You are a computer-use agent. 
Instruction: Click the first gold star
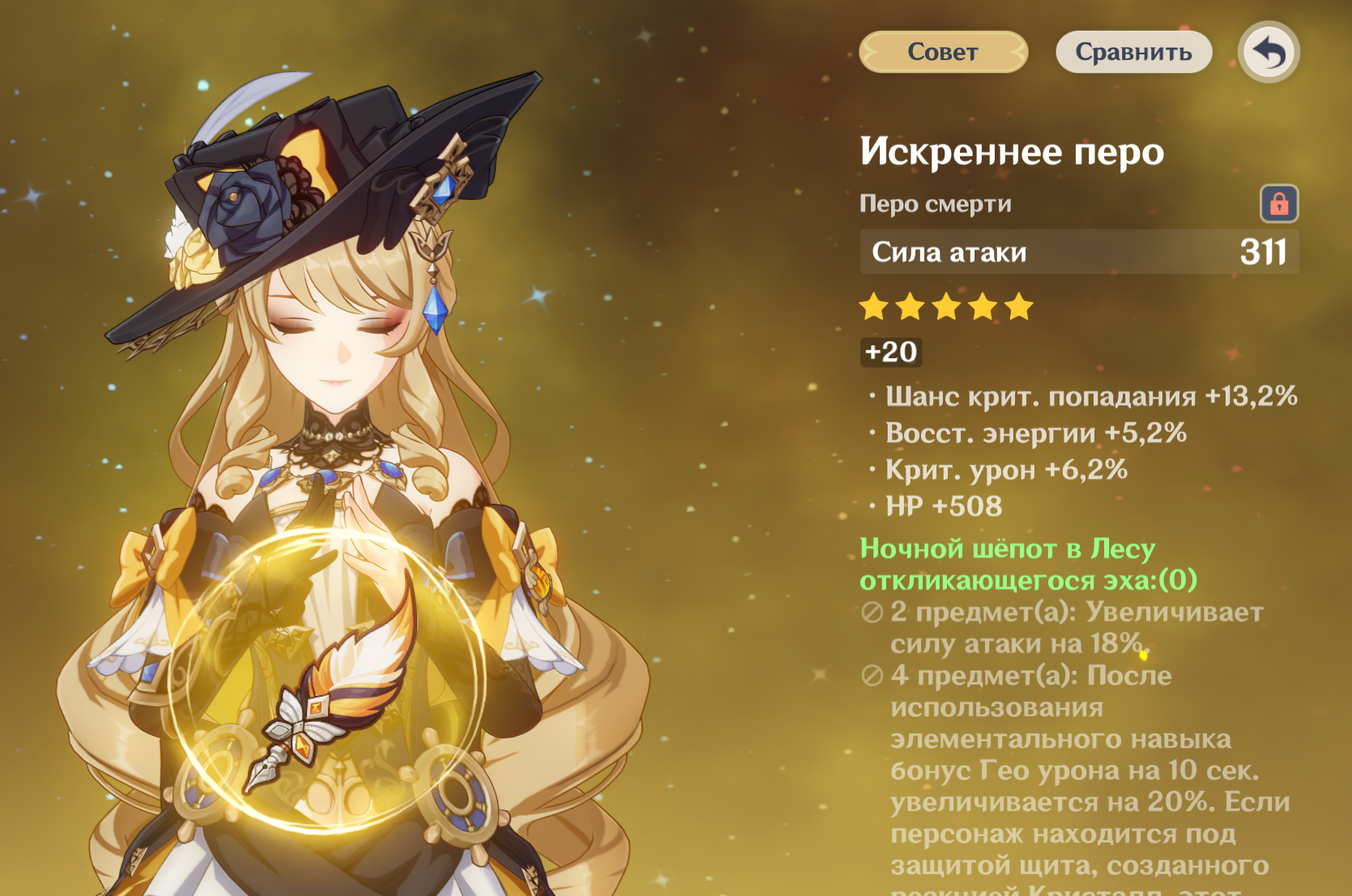pyautogui.click(x=874, y=307)
